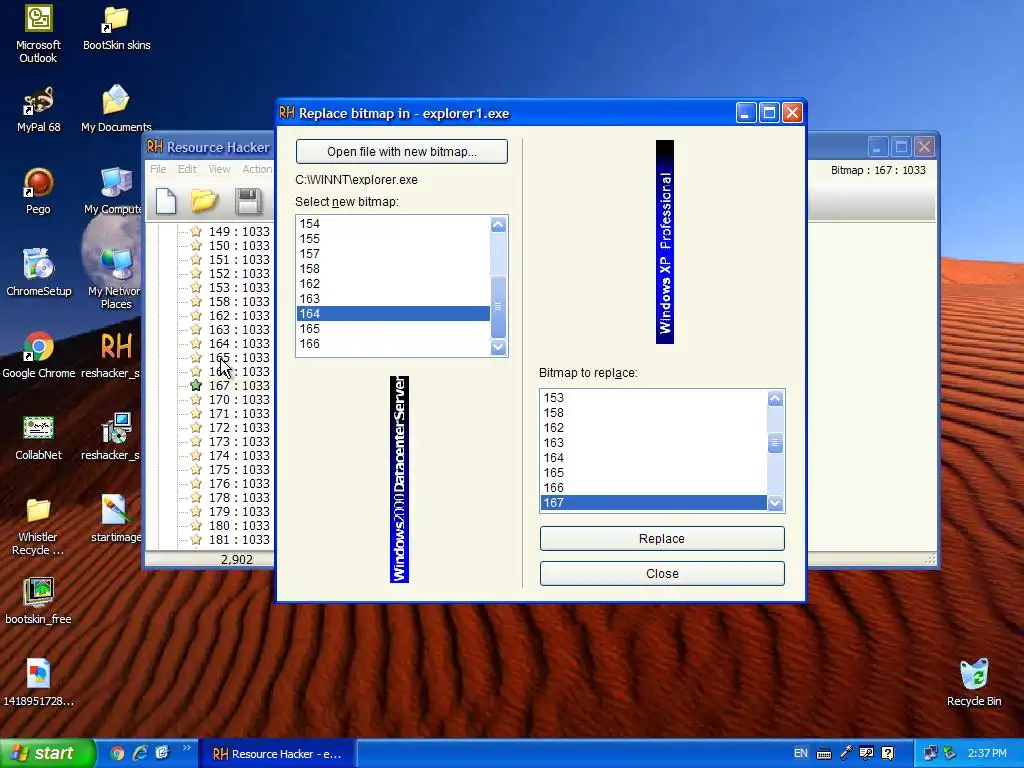Click the Replace button

tap(662, 539)
